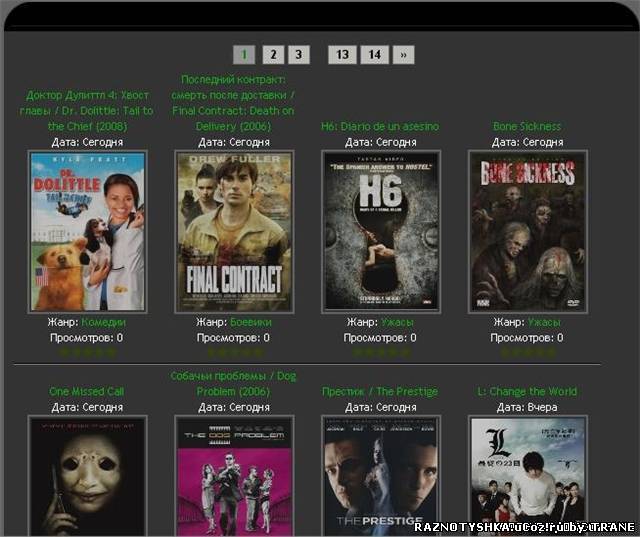The width and height of the screenshot is (640, 537).
Task: Click the H6 keyhole poster thumbnail
Action: (381, 231)
